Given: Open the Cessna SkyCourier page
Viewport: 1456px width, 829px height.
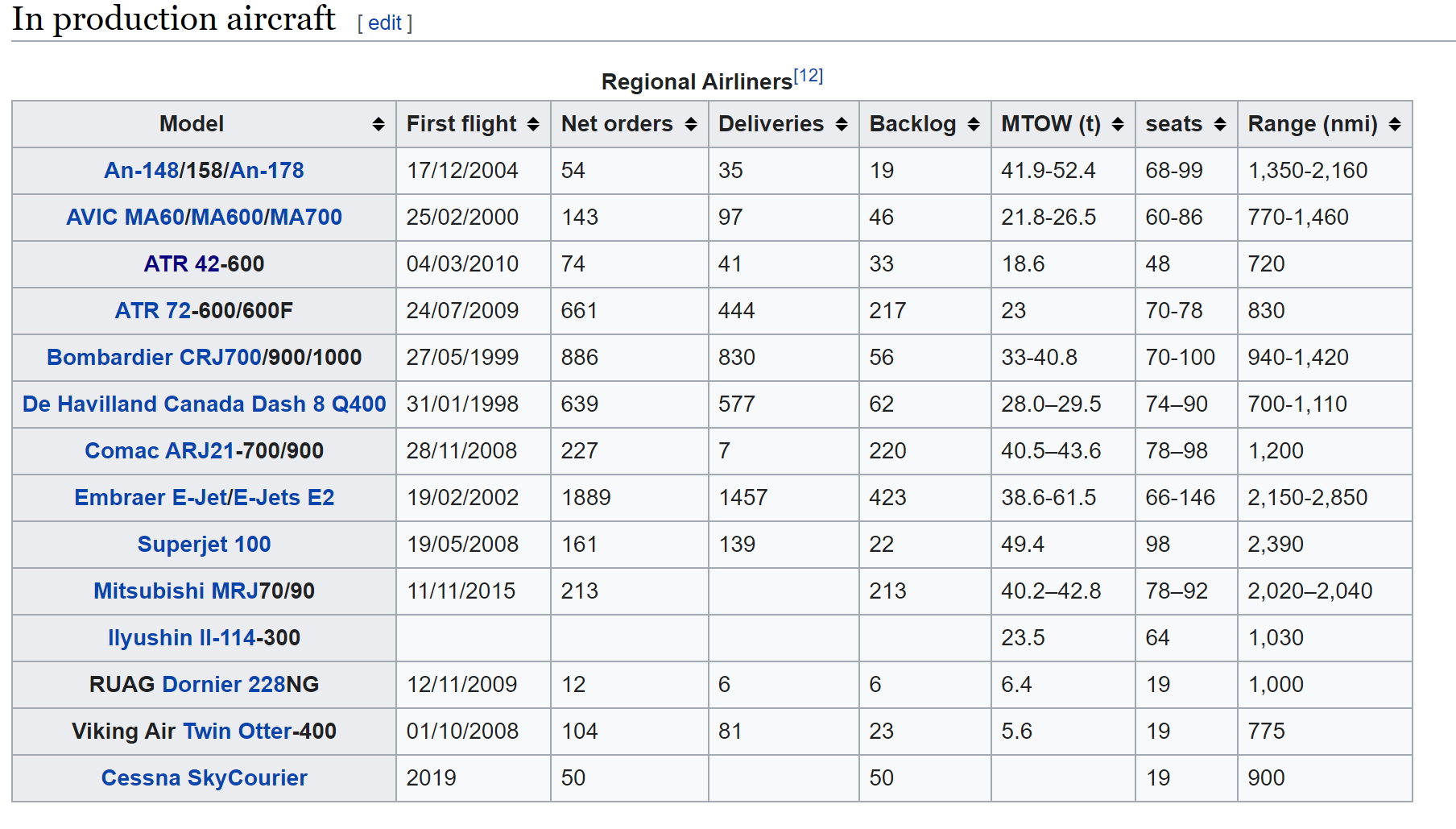Looking at the screenshot, I should [x=204, y=778].
